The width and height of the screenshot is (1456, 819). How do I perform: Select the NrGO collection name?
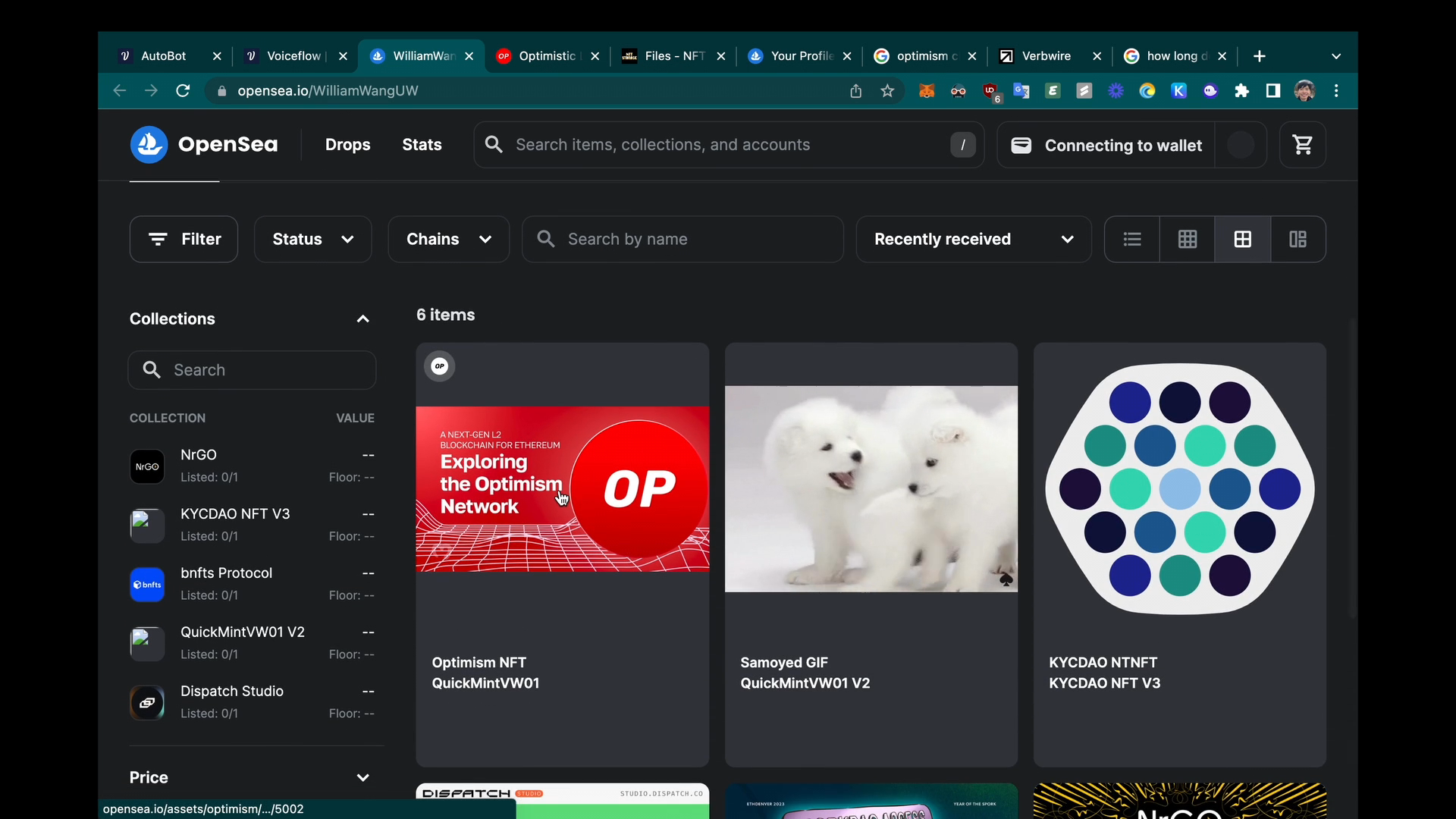199,455
